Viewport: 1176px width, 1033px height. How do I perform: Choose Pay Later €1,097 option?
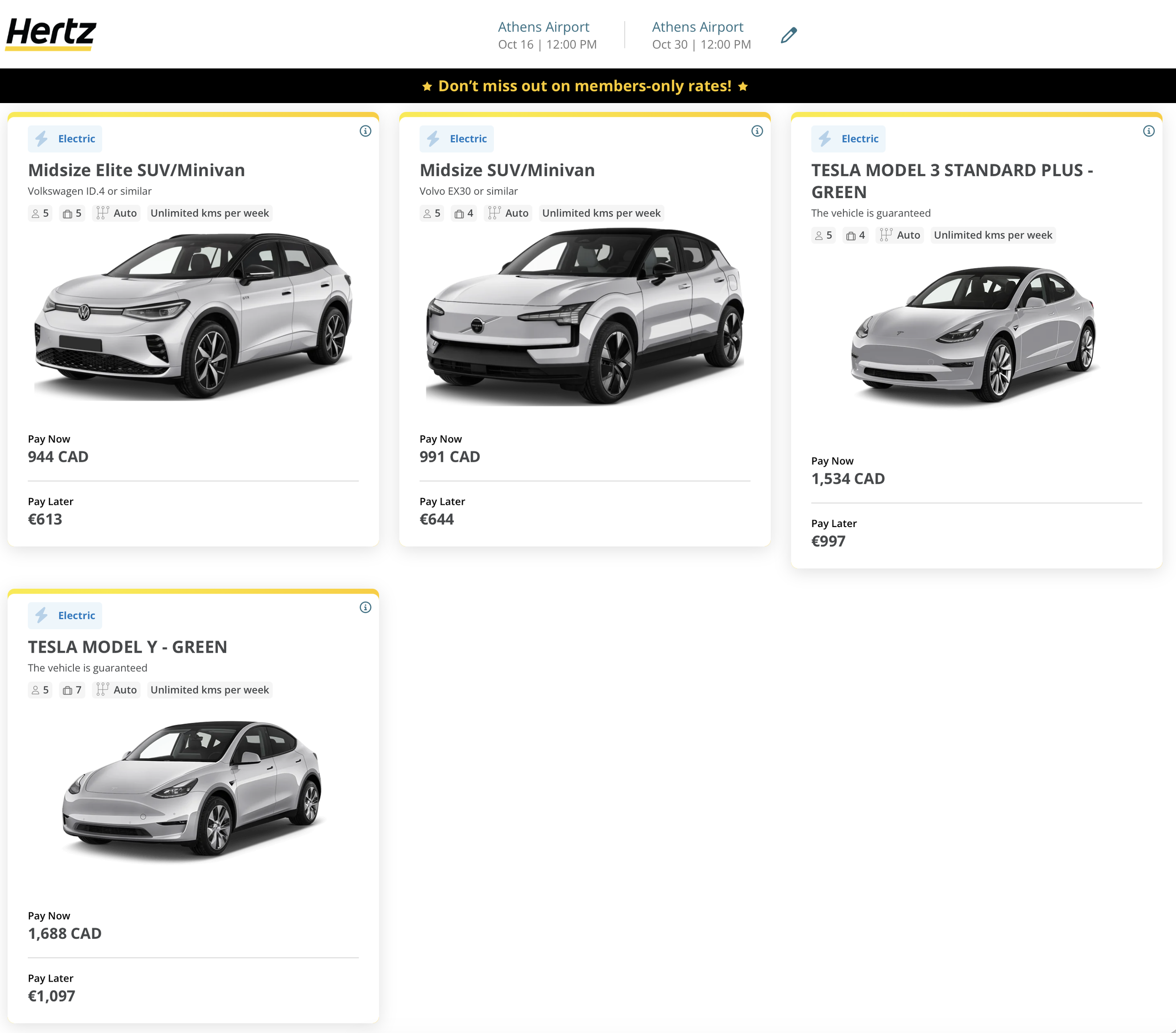[51, 988]
